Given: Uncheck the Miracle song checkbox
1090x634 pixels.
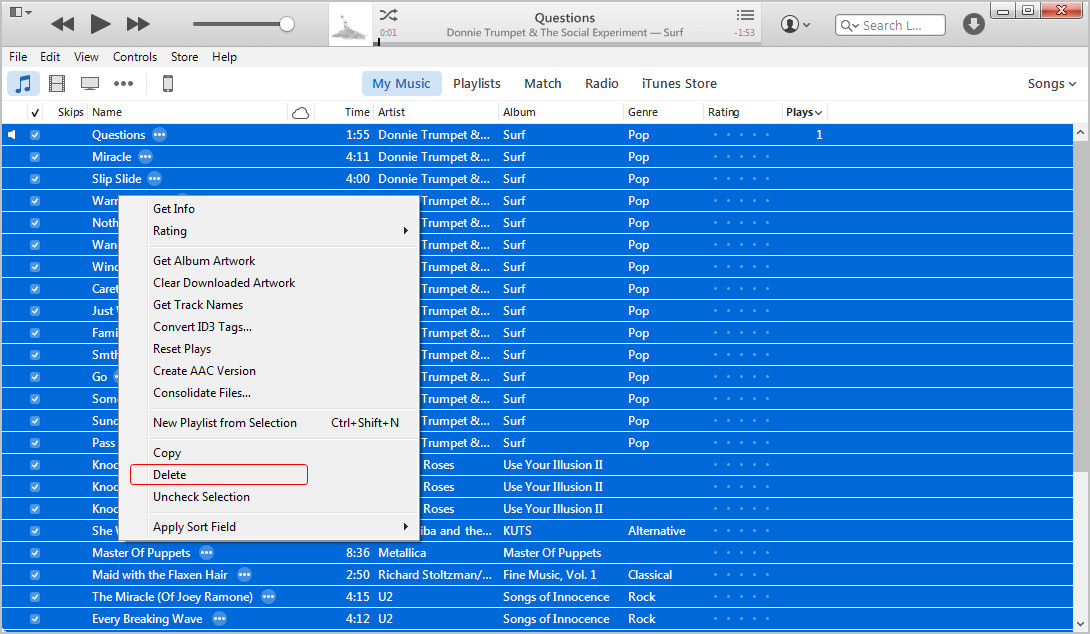Looking at the screenshot, I should 35,157.
